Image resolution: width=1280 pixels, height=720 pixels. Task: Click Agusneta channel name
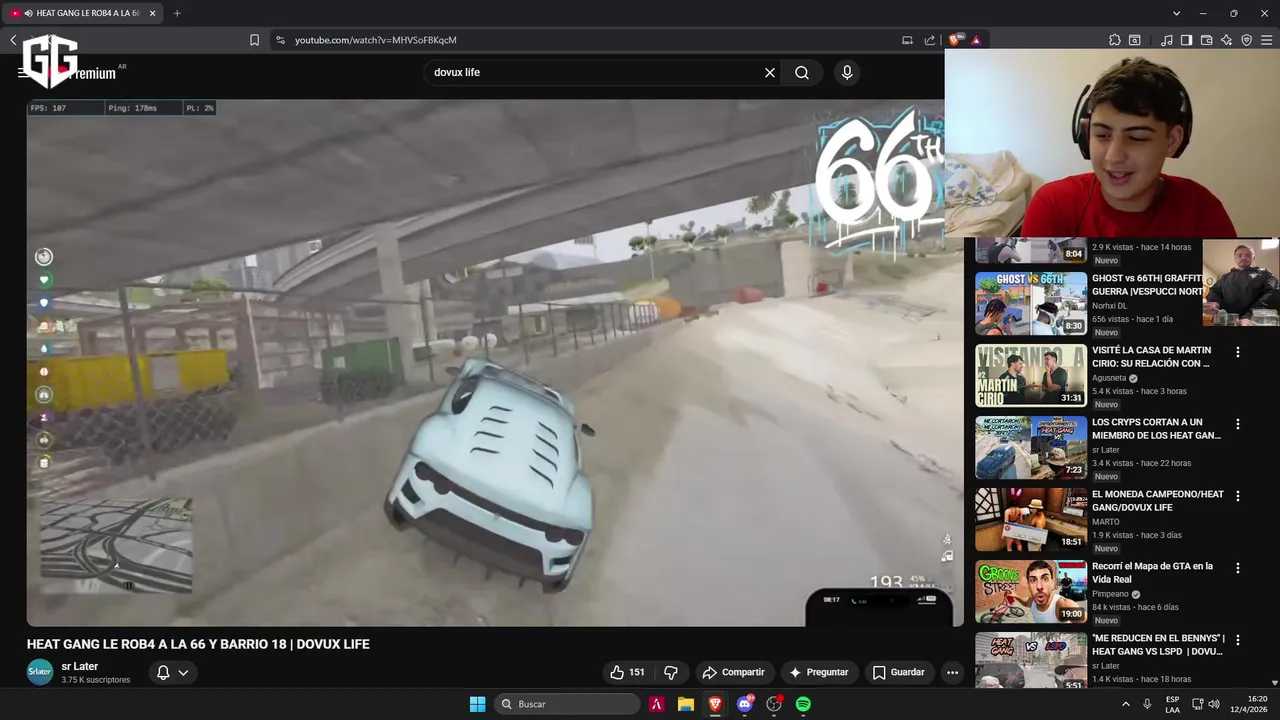tap(1109, 379)
